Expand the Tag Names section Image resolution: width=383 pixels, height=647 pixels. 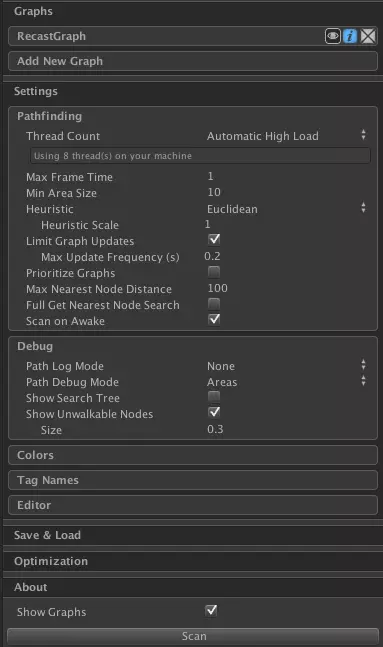tap(193, 480)
